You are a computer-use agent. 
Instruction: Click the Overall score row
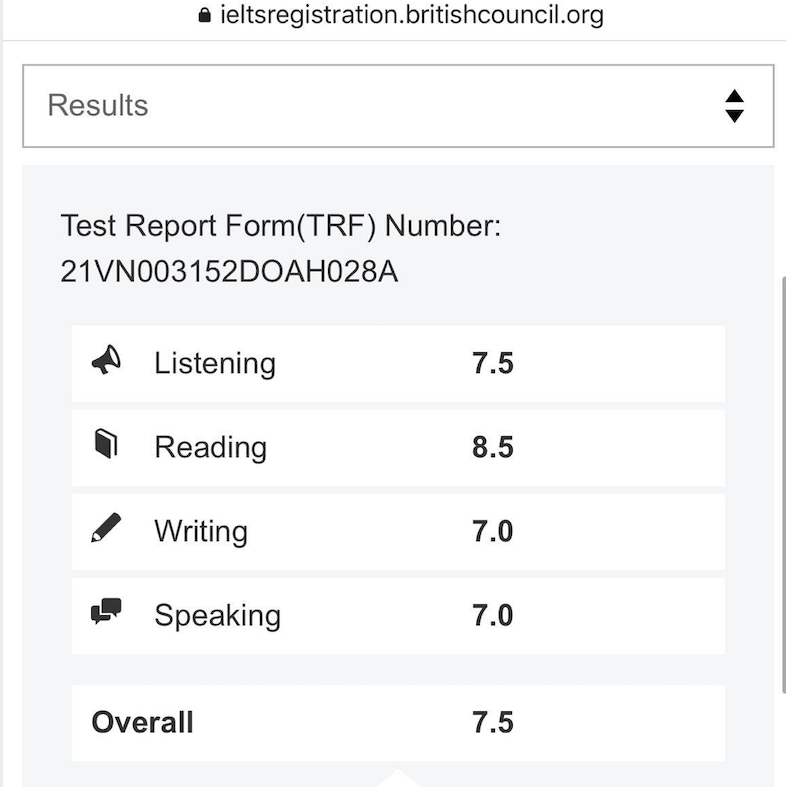[398, 723]
